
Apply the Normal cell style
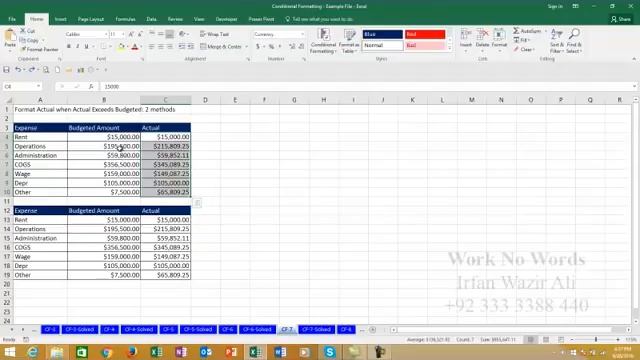point(382,45)
